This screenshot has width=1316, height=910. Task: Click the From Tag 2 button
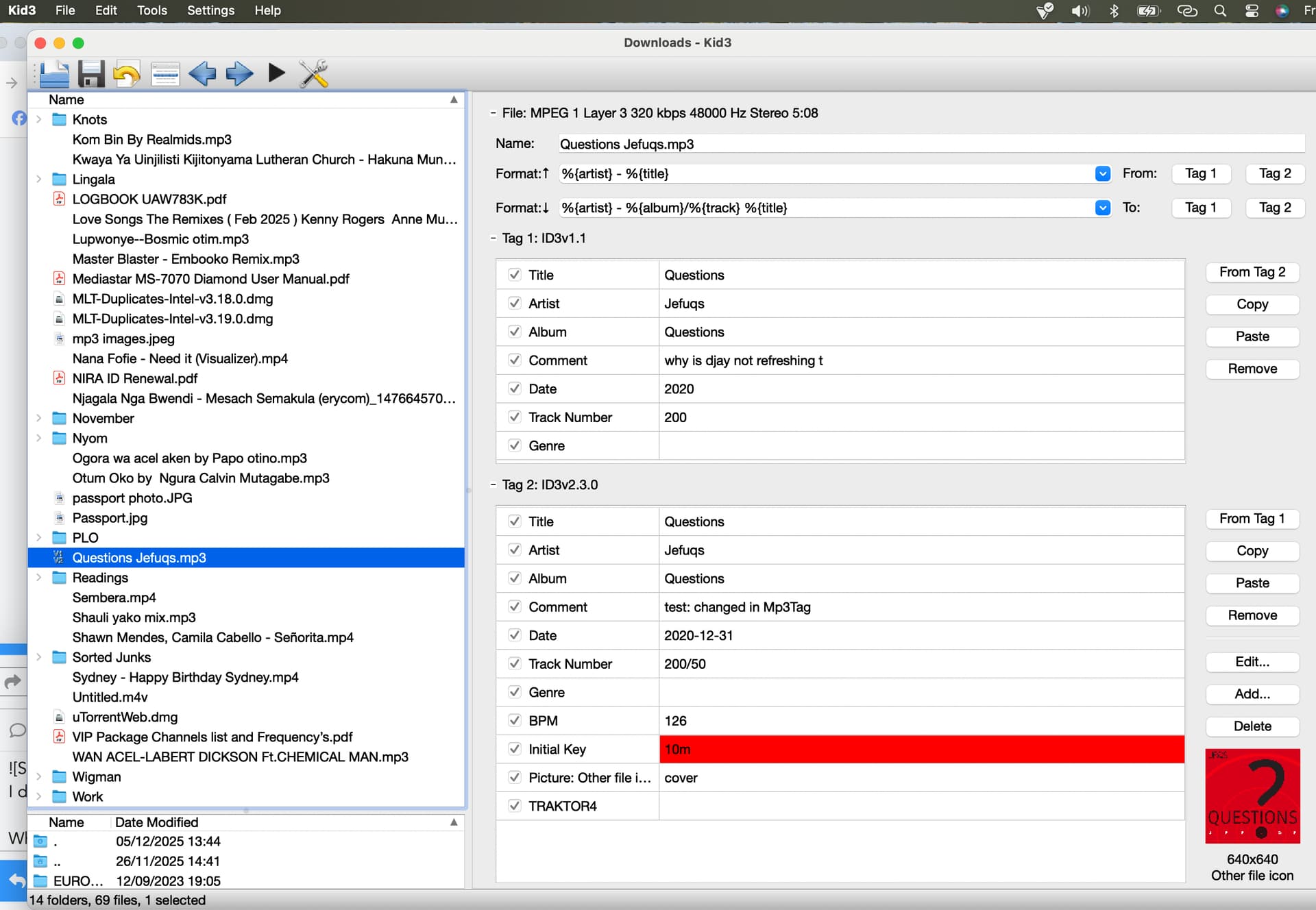[x=1252, y=272]
